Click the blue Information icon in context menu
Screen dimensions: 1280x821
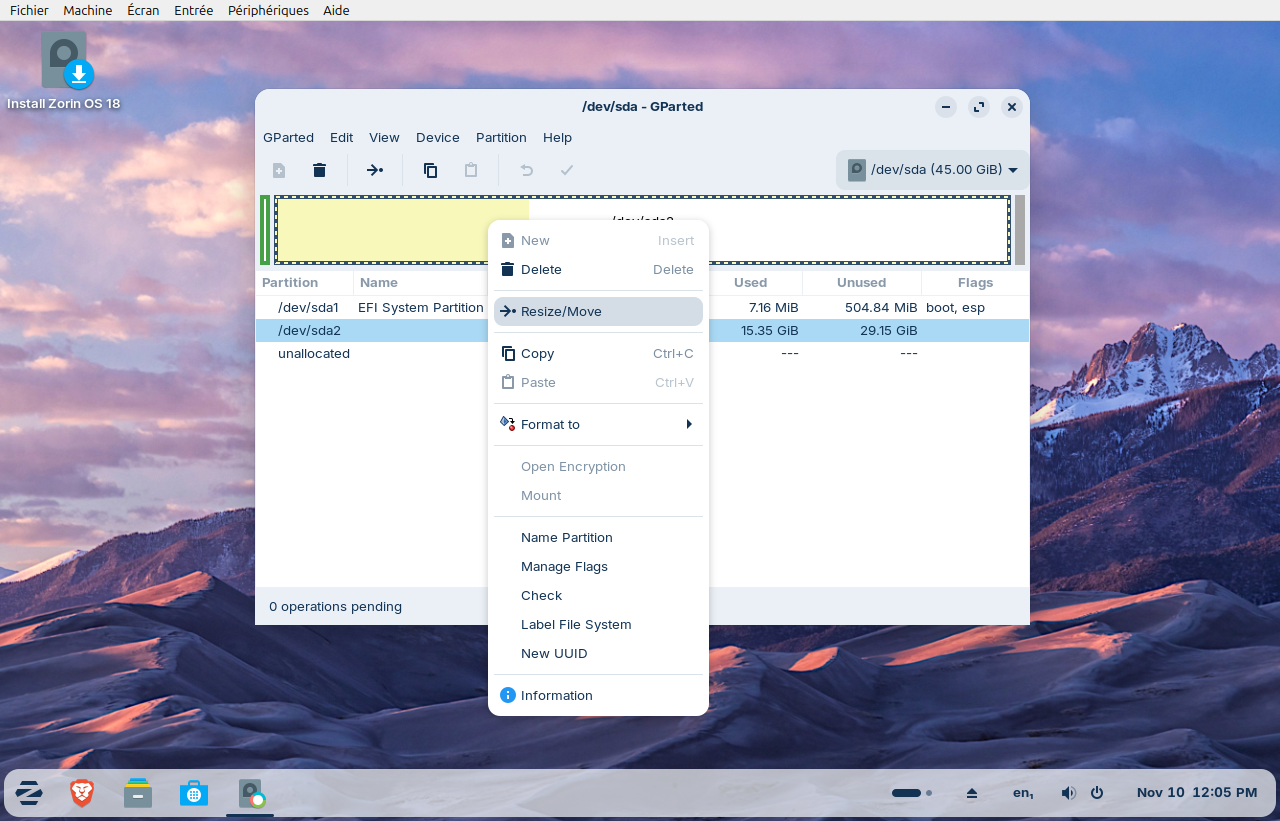point(508,695)
